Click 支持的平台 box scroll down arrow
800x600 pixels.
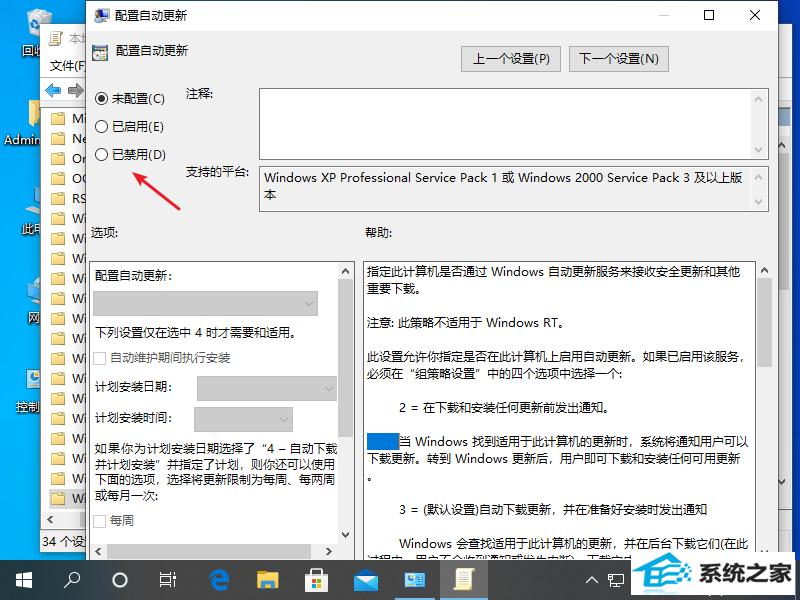758,202
